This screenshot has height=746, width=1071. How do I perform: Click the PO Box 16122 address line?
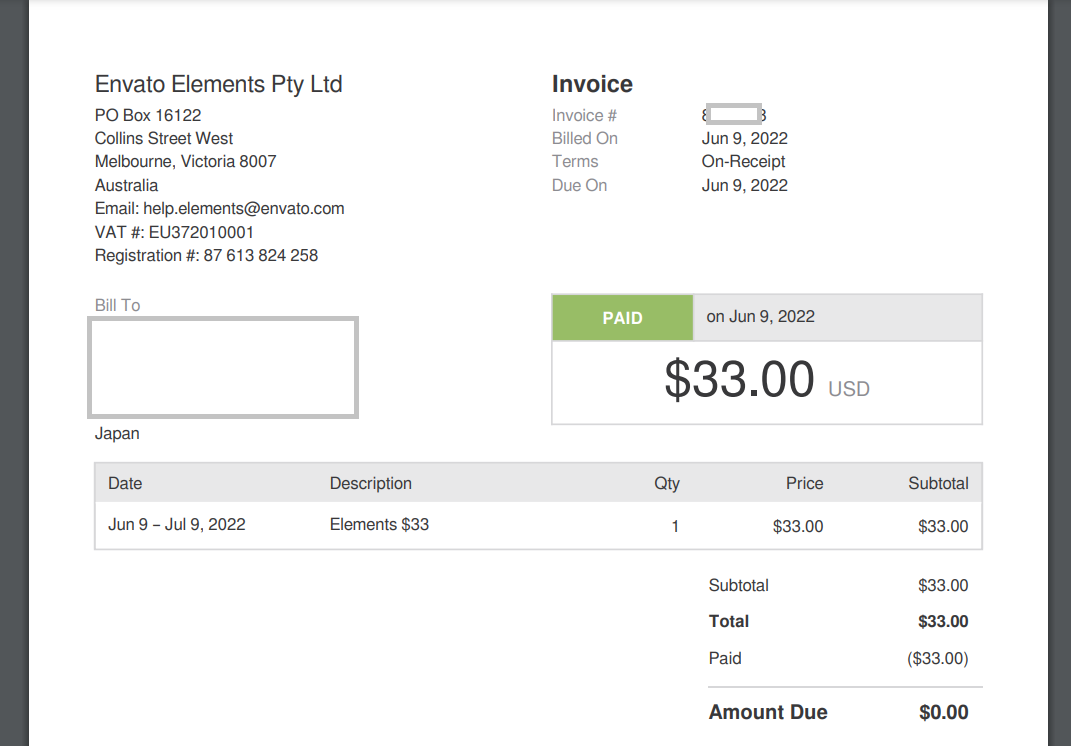click(148, 116)
